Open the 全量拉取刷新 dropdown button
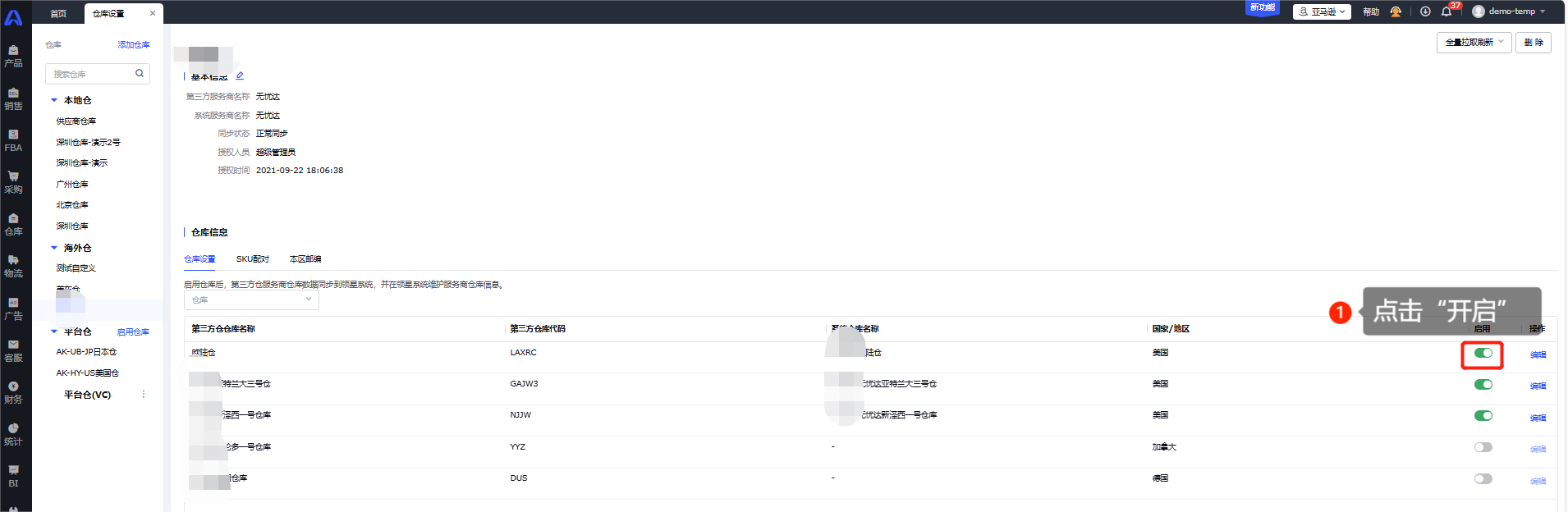This screenshot has height=512, width=1568. click(1474, 43)
